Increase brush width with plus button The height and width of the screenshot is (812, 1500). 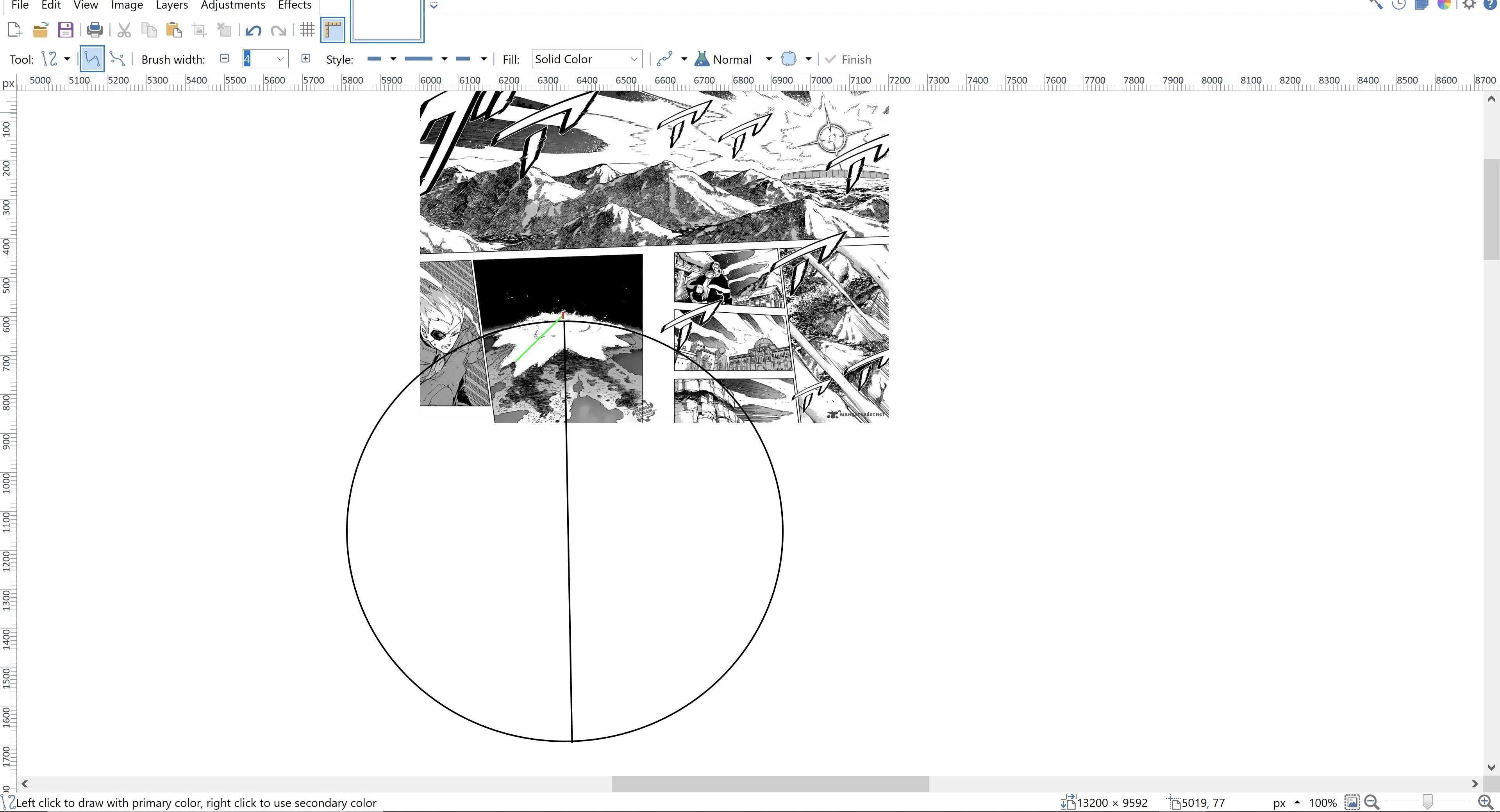click(306, 58)
